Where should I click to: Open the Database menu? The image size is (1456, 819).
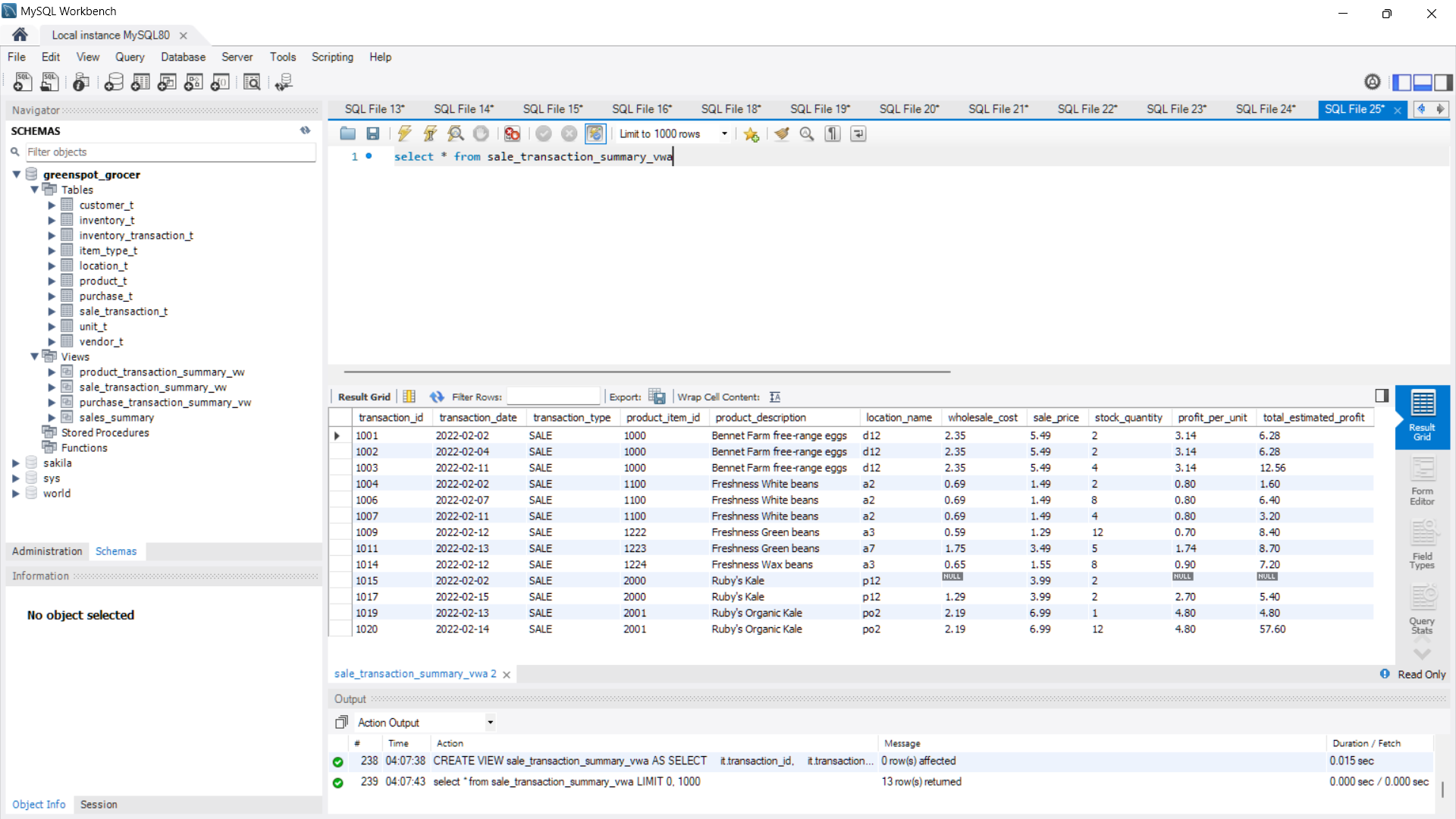[183, 57]
